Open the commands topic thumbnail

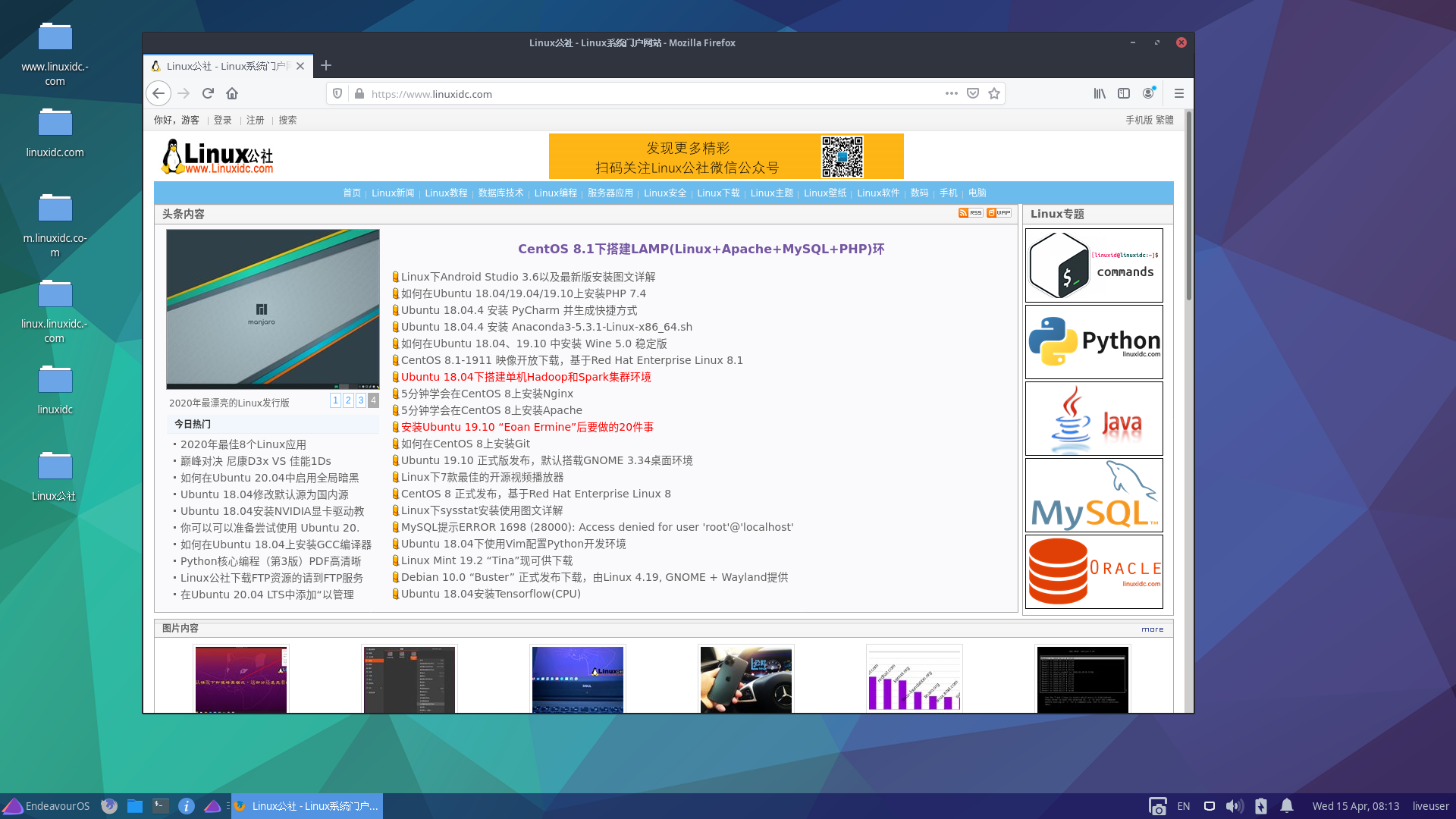click(1094, 265)
